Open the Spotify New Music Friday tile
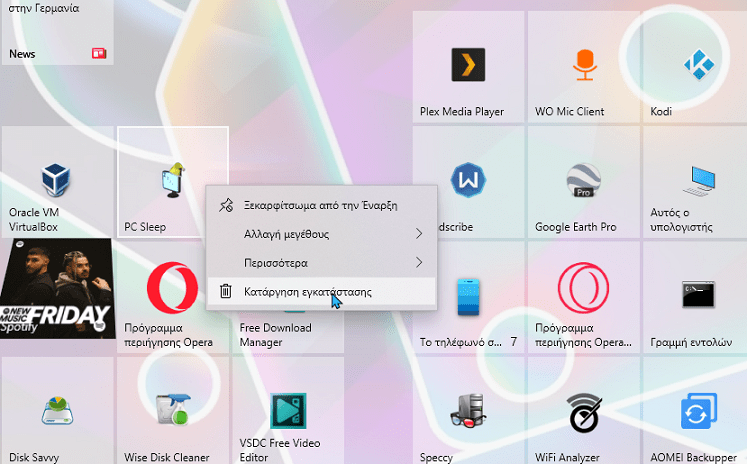Viewport: 747px width, 464px height. [x=57, y=288]
